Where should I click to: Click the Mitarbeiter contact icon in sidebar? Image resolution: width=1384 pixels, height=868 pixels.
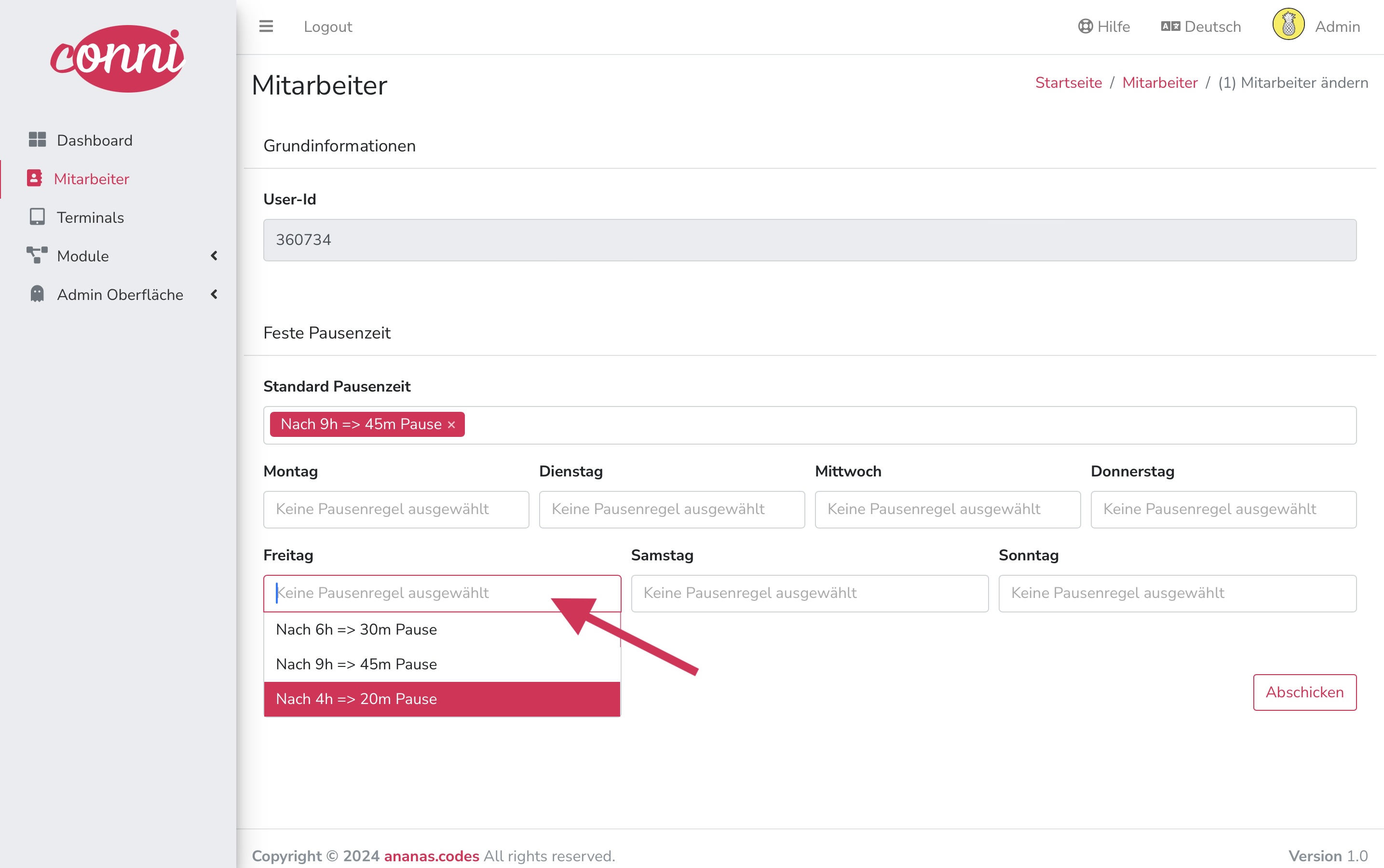click(x=34, y=178)
